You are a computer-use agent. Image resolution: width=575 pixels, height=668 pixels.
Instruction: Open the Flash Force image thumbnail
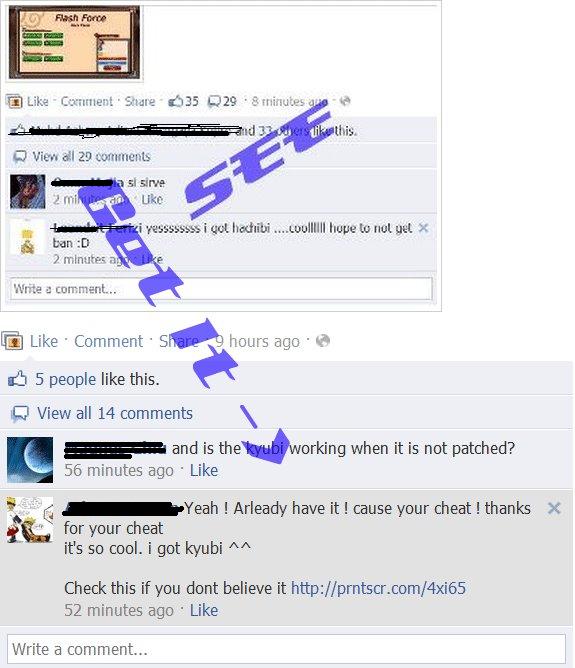(x=75, y=42)
